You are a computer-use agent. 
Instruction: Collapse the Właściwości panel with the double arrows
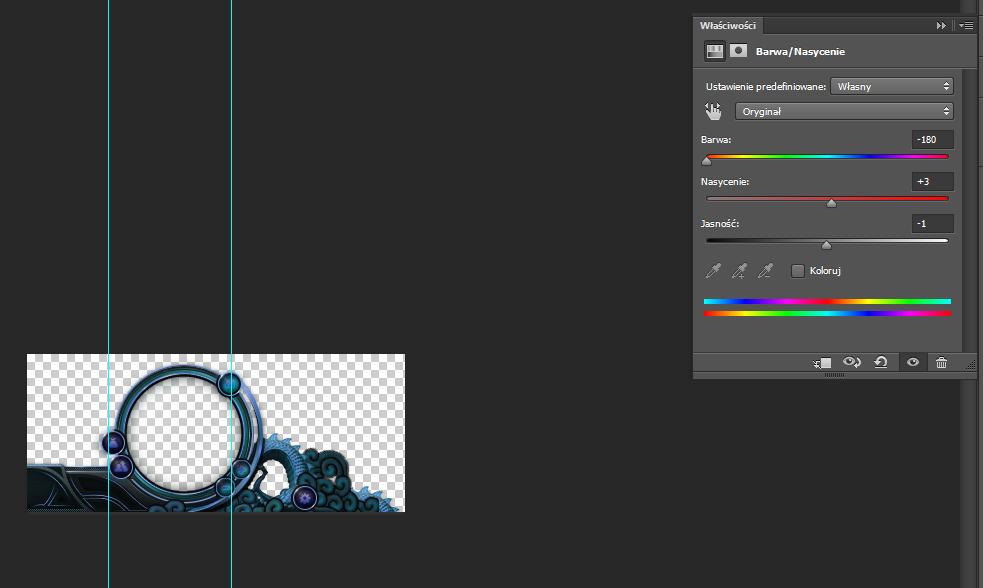940,26
